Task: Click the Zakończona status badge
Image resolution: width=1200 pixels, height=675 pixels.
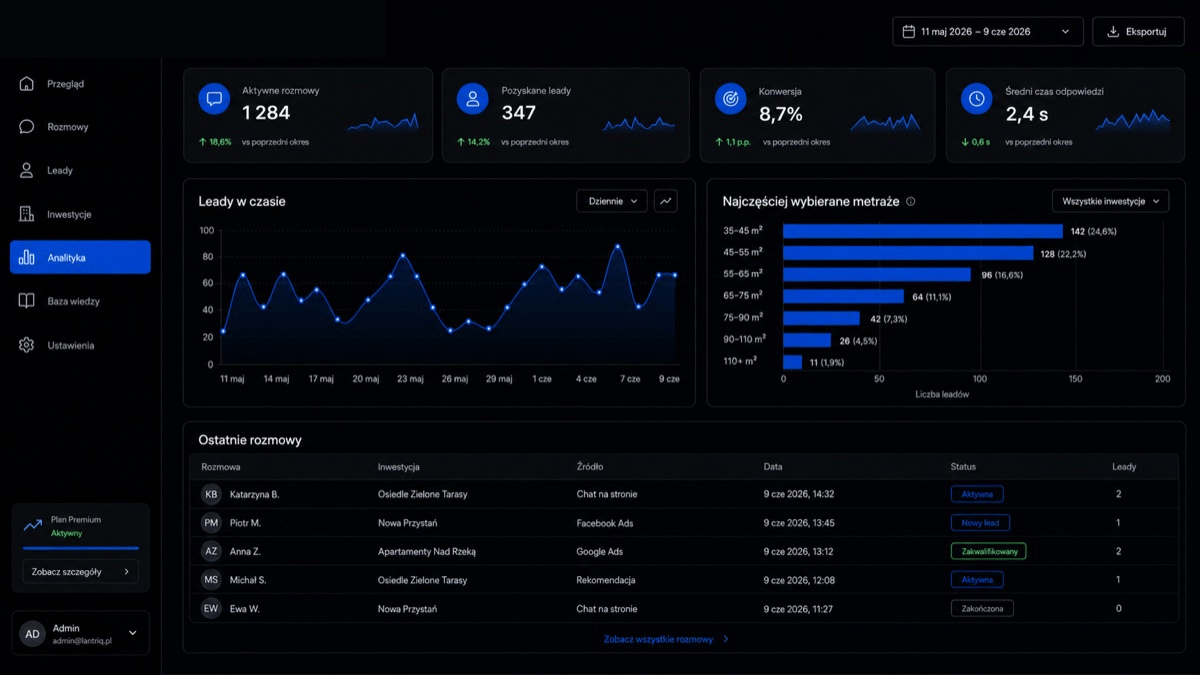Action: [982, 608]
